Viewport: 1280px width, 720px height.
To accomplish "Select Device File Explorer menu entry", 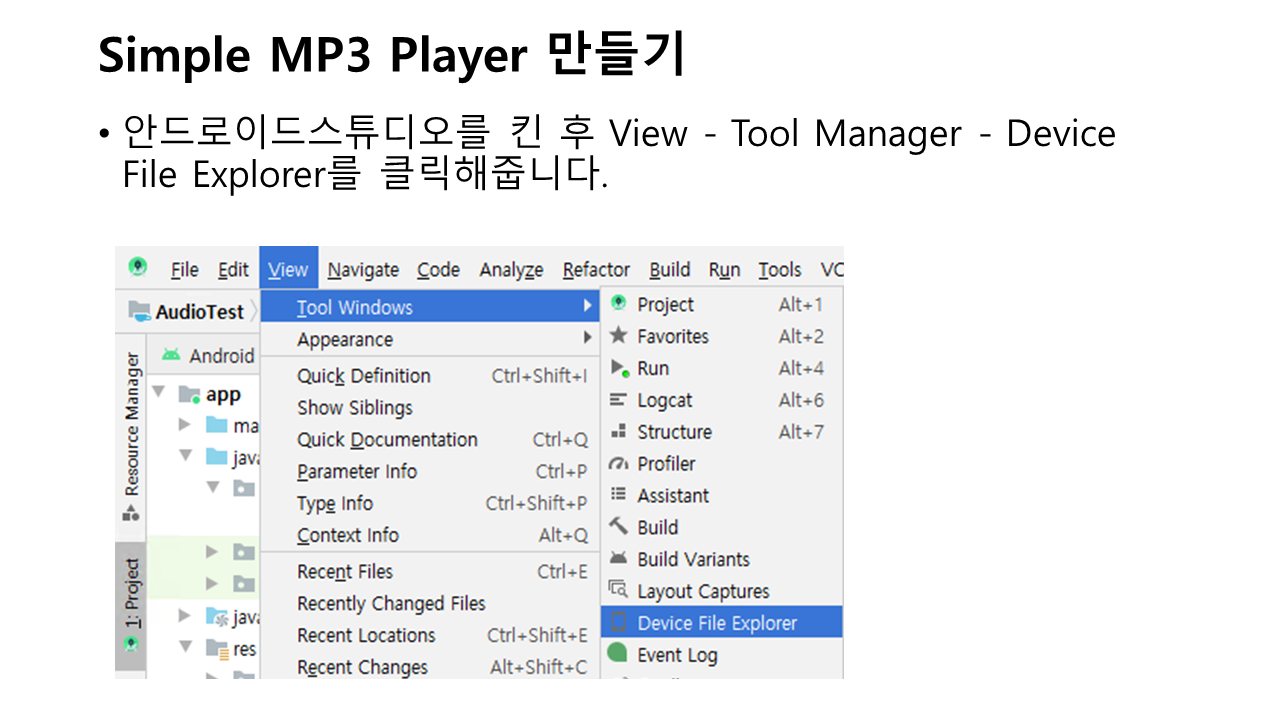I will point(717,623).
